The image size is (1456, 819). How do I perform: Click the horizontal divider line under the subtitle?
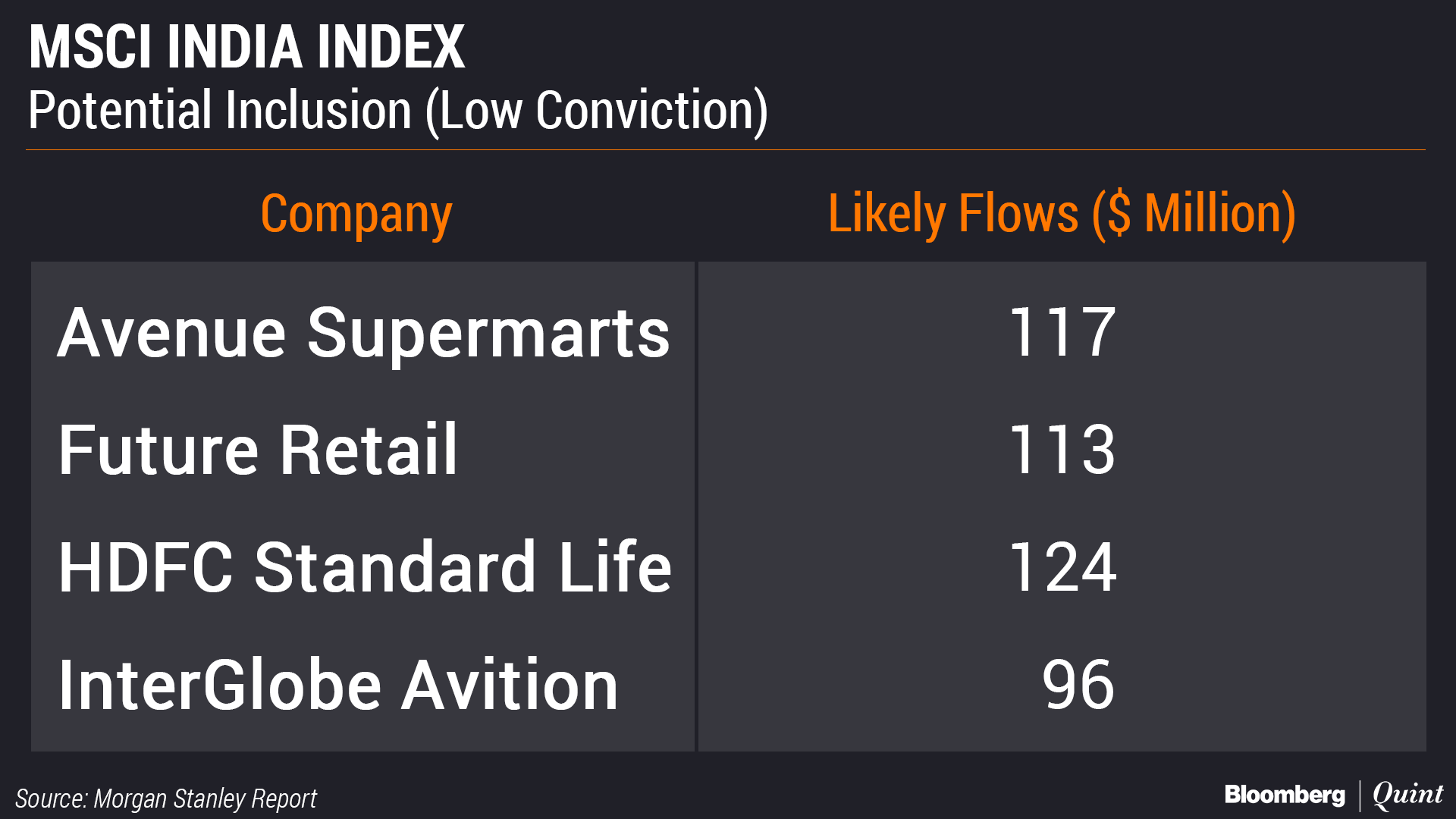(x=725, y=150)
